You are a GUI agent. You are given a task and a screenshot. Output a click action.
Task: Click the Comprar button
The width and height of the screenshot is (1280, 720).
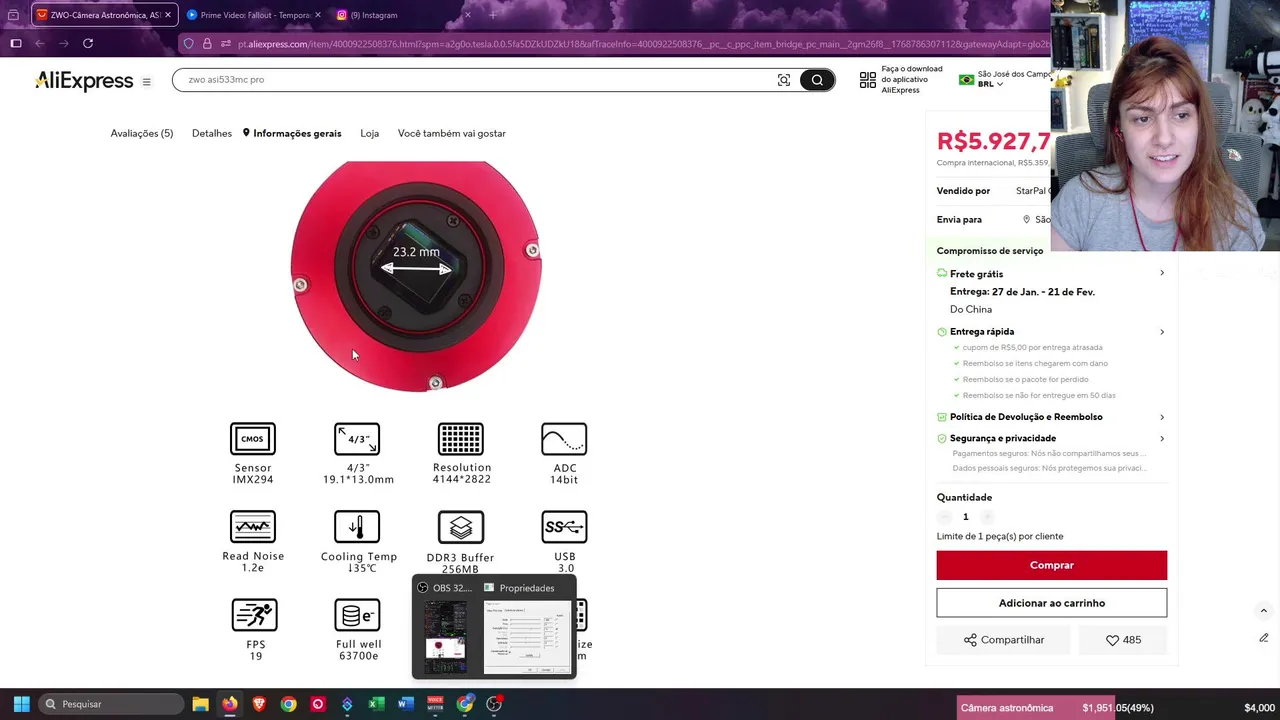(x=1052, y=565)
